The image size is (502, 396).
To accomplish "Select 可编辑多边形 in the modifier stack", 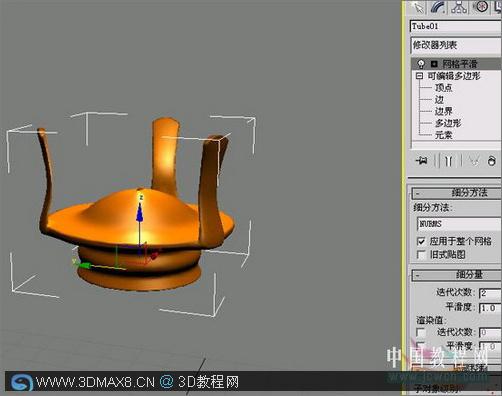I will tap(454, 76).
